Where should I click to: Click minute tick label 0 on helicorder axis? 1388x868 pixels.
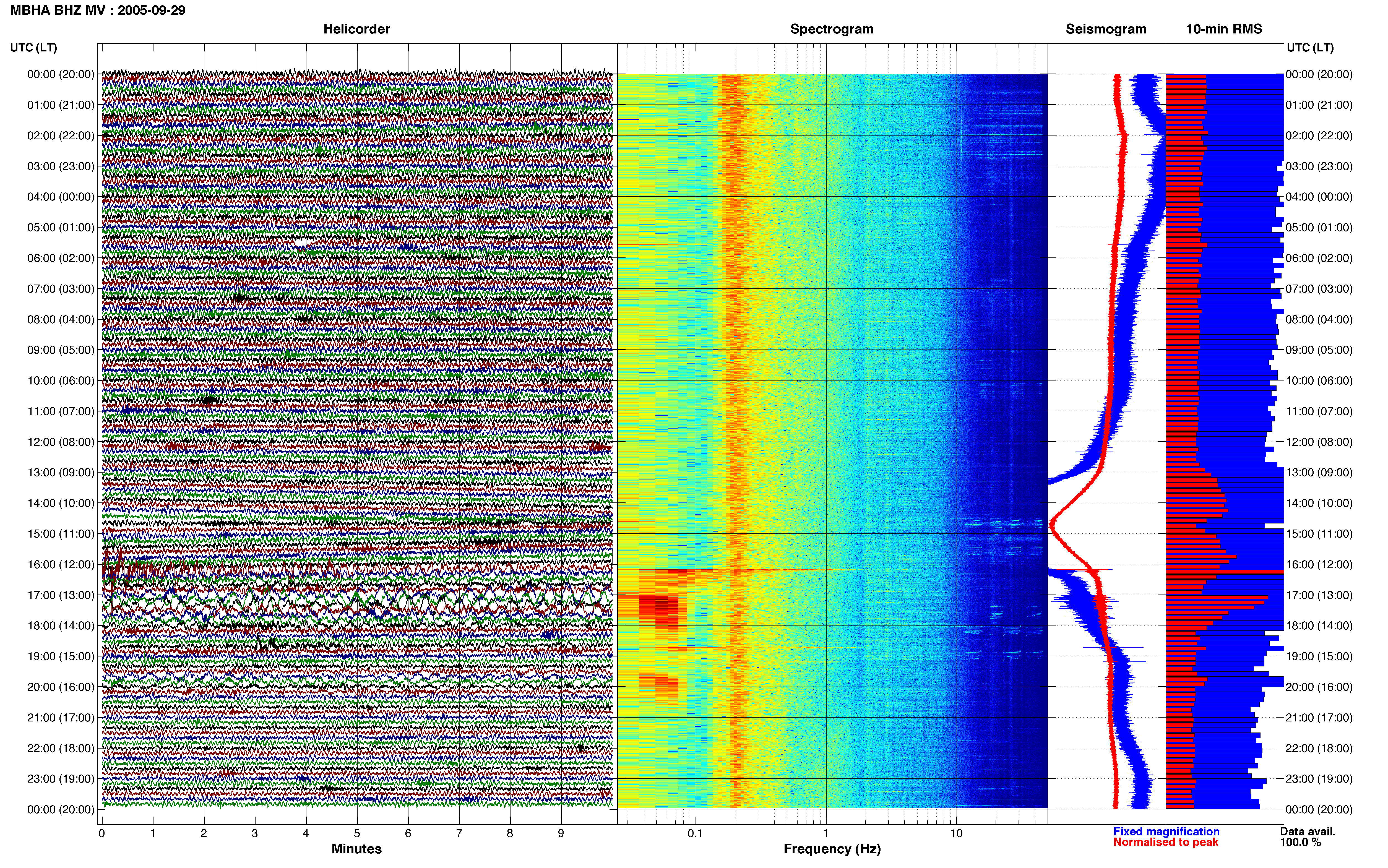tap(101, 833)
